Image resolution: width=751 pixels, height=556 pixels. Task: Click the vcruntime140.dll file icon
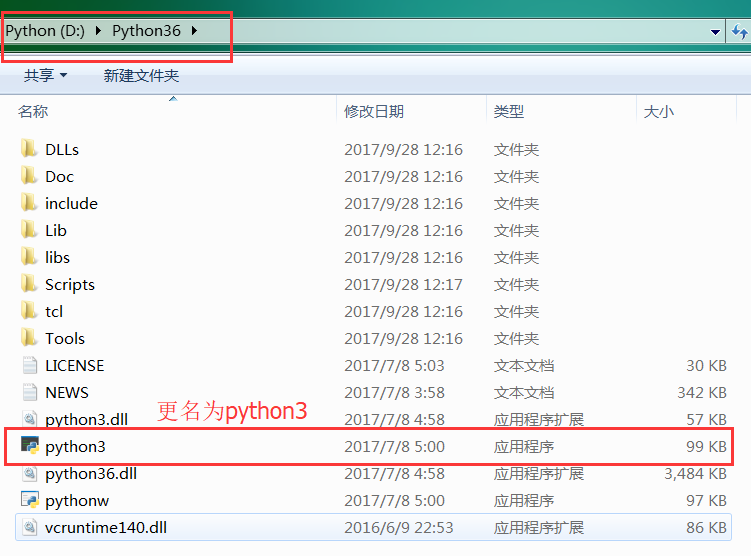(x=30, y=527)
